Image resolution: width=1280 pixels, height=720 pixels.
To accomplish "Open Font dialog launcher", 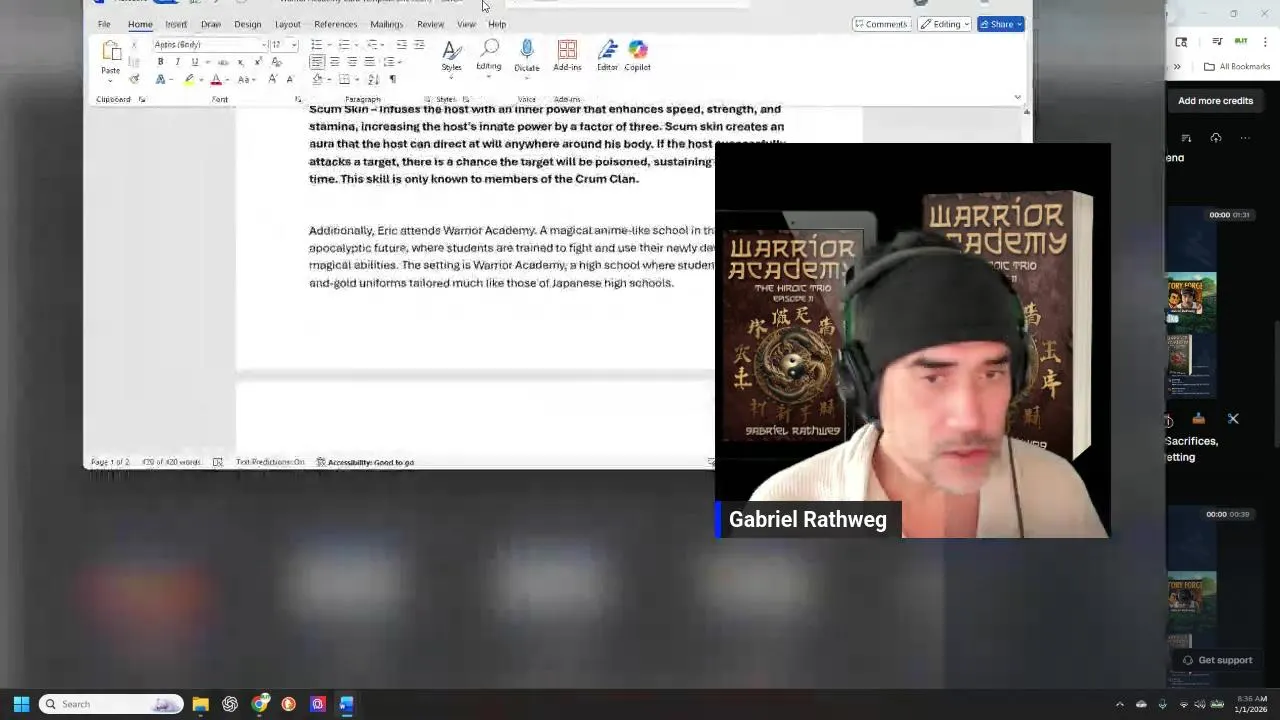I will pos(298,99).
